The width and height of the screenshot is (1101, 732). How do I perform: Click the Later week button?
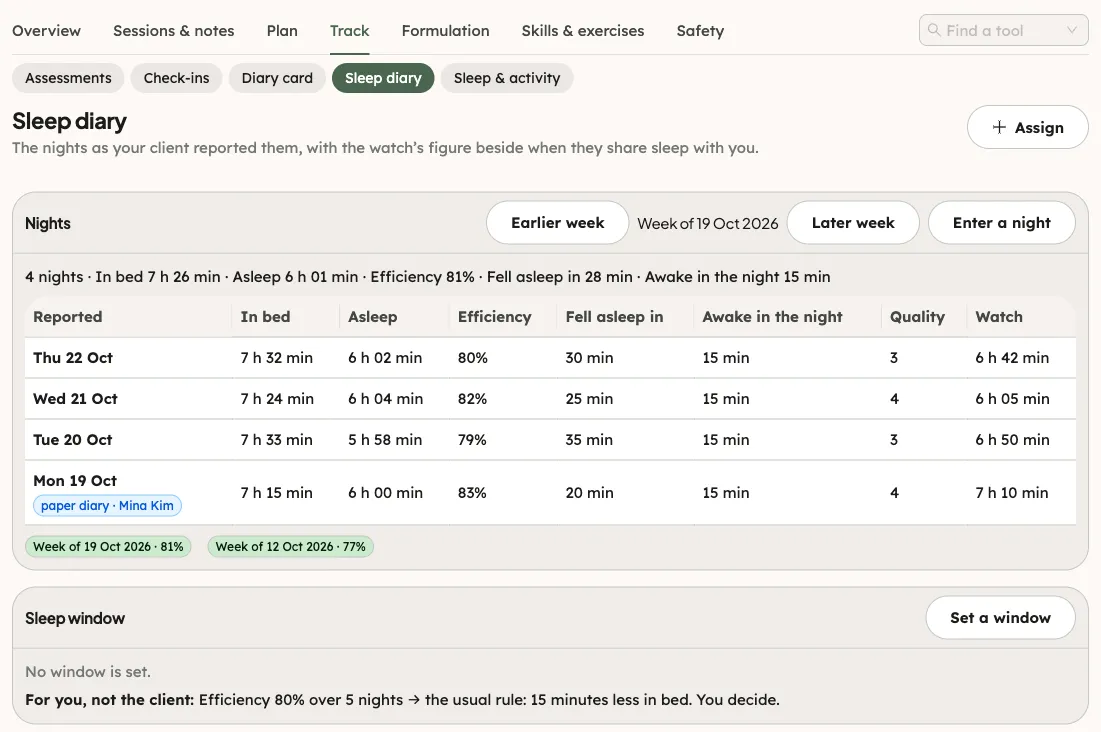point(853,223)
